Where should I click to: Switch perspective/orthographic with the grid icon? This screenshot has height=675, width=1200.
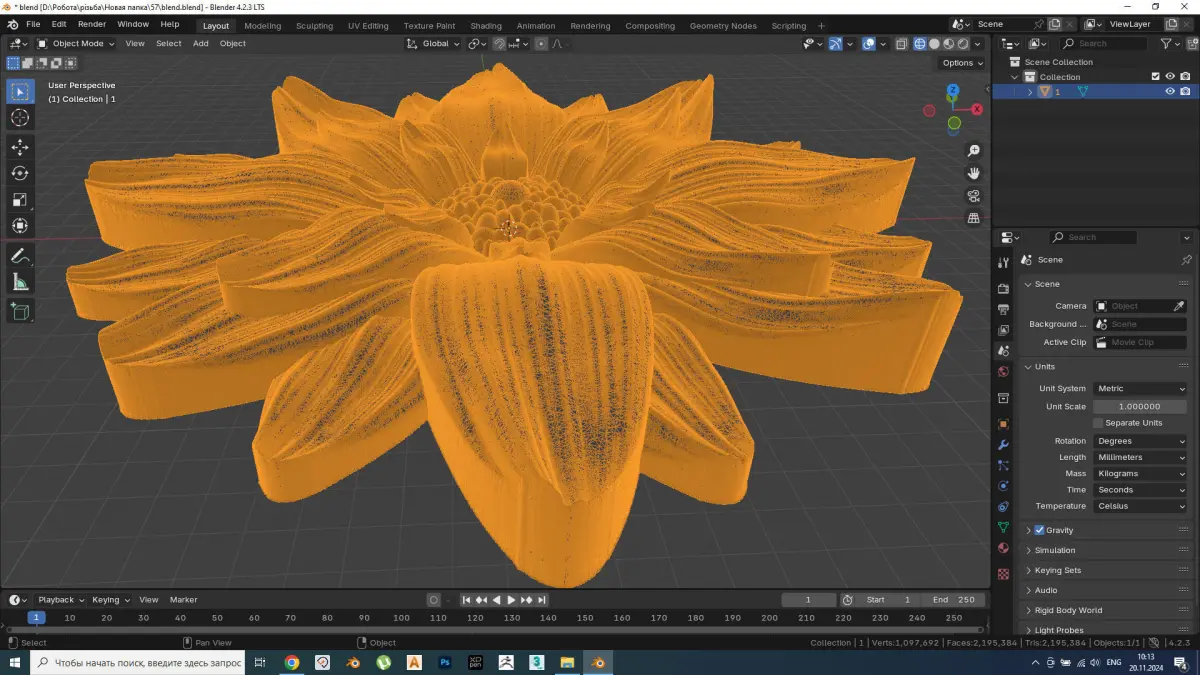pos(974,218)
